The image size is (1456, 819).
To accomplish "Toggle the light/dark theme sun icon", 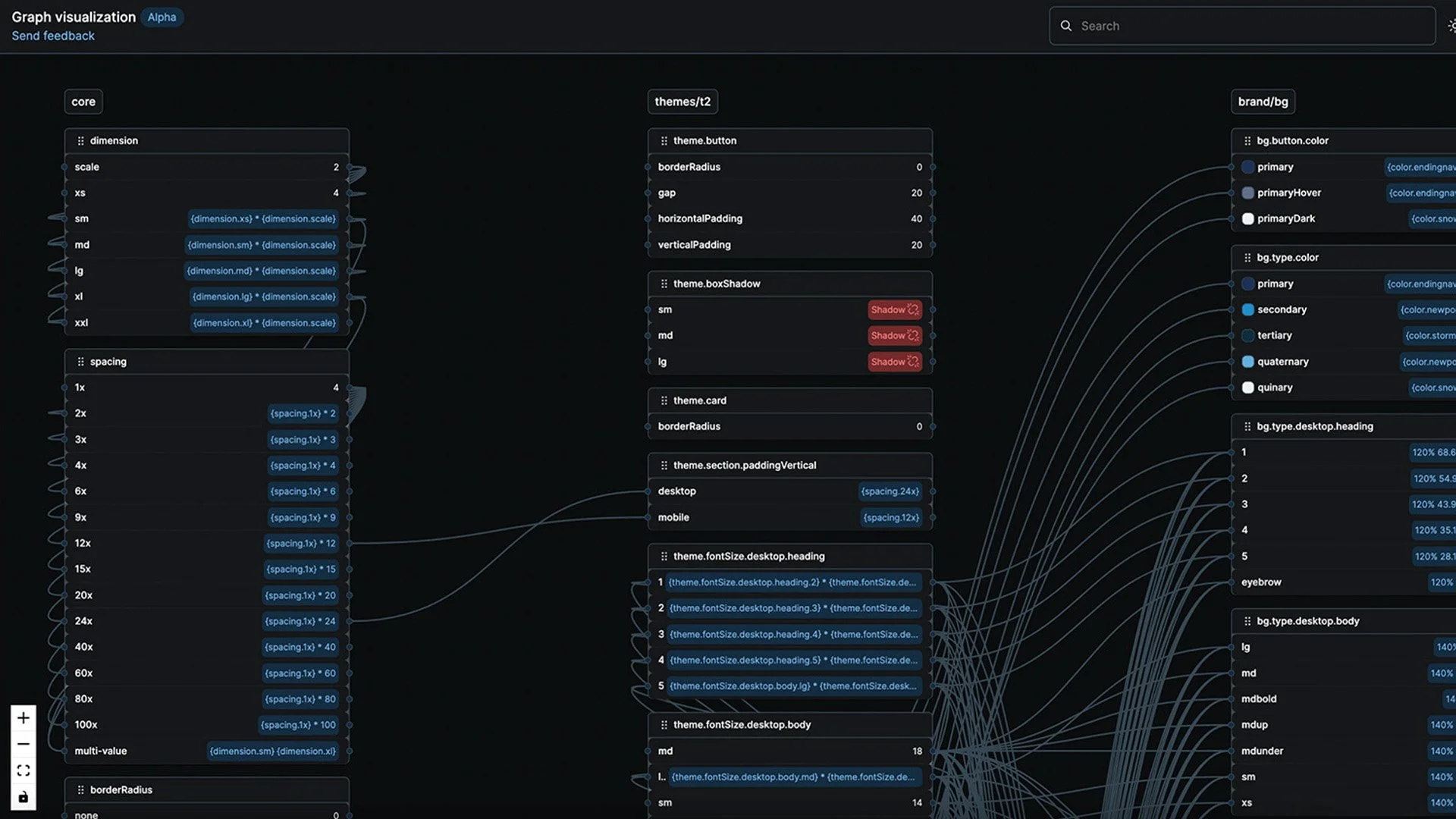I will click(1451, 26).
